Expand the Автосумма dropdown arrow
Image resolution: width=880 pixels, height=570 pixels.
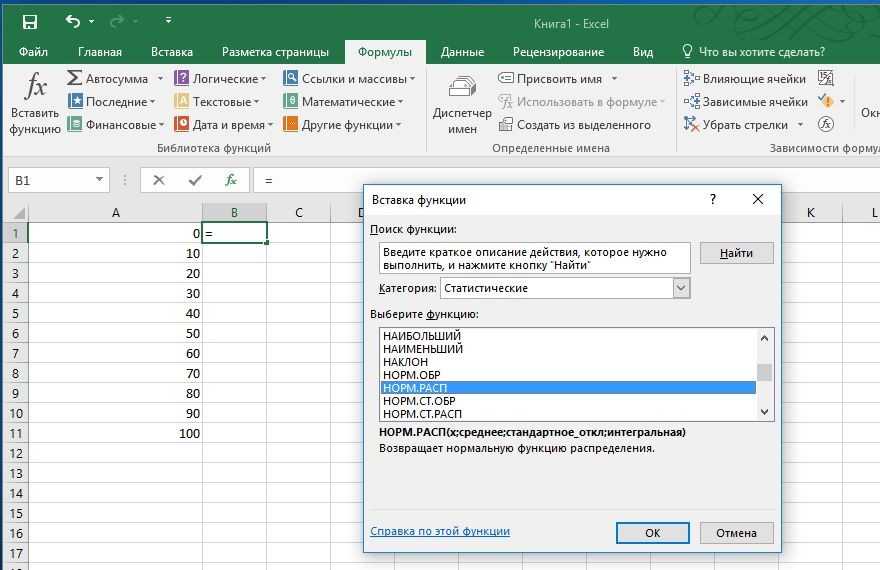[x=160, y=79]
